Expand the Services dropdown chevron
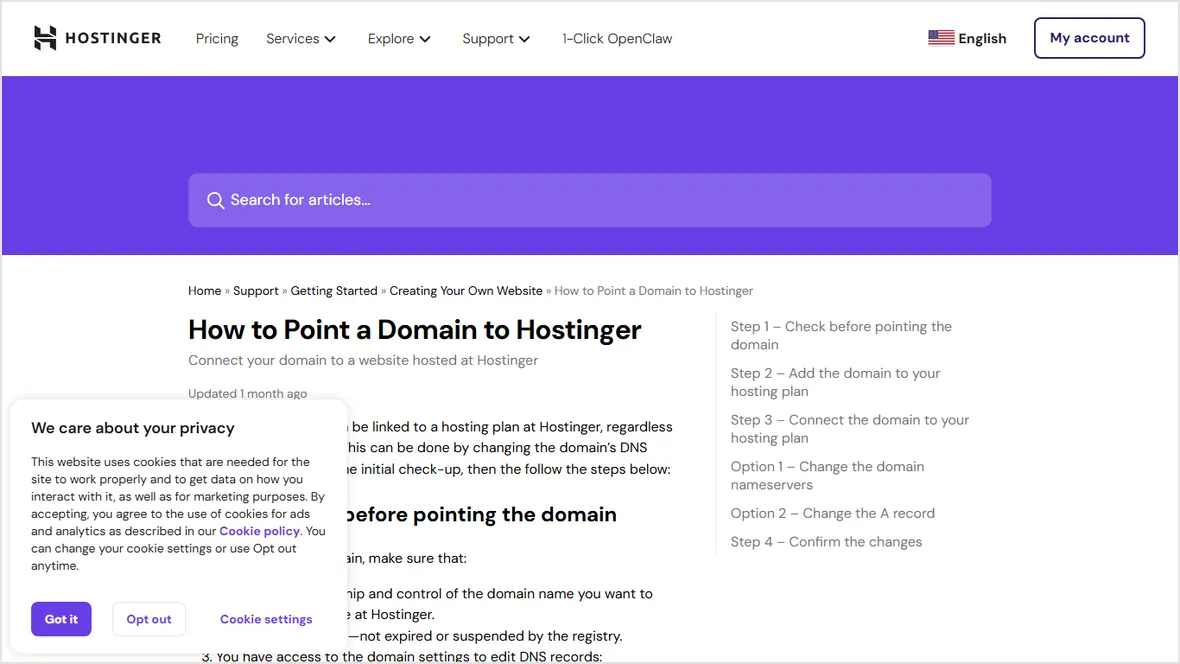The image size is (1180, 664). pyautogui.click(x=330, y=39)
